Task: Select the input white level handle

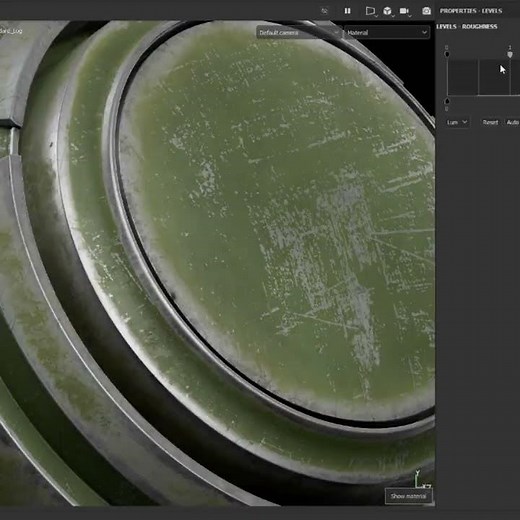Action: click(x=510, y=54)
